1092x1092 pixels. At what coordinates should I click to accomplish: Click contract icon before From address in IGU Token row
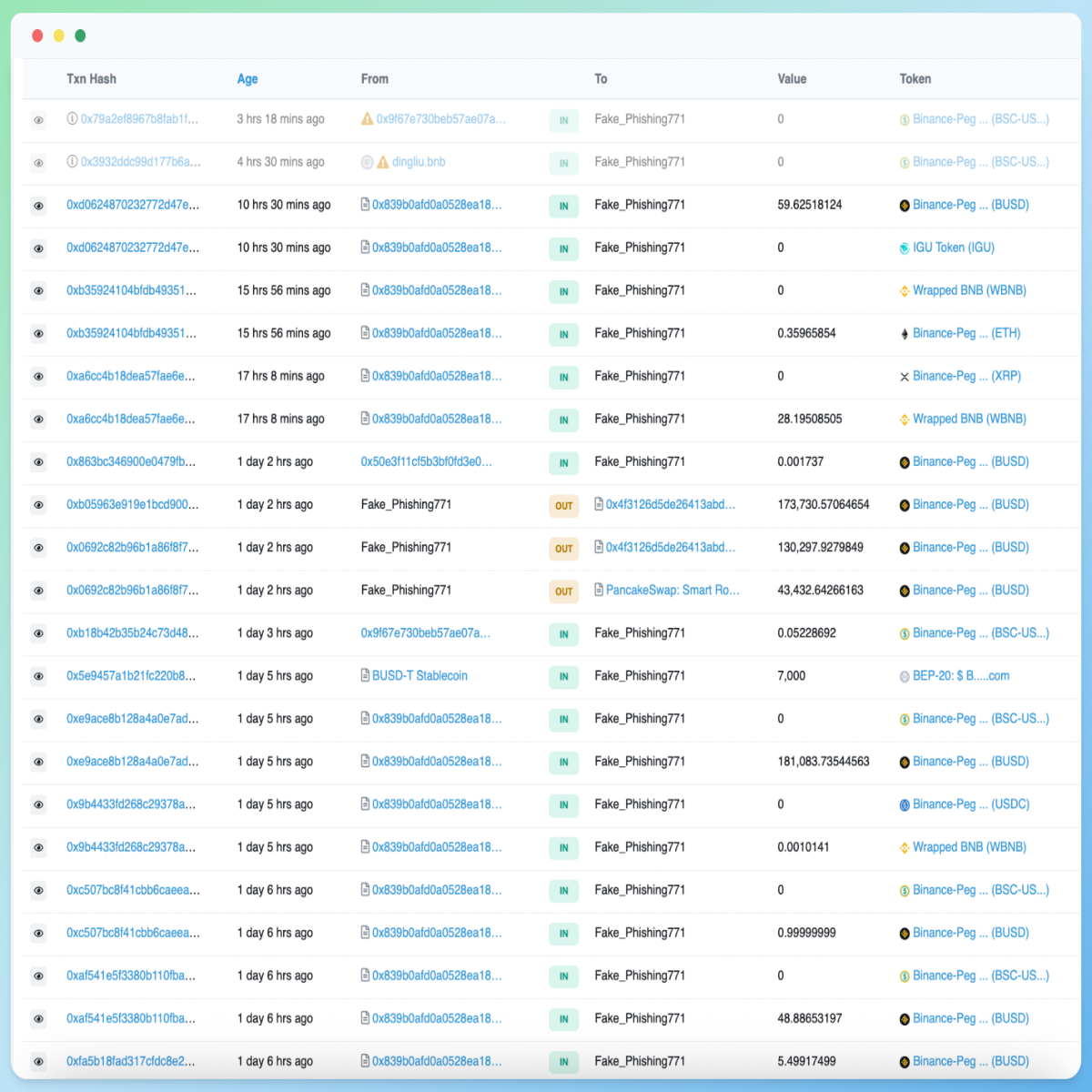pos(366,248)
